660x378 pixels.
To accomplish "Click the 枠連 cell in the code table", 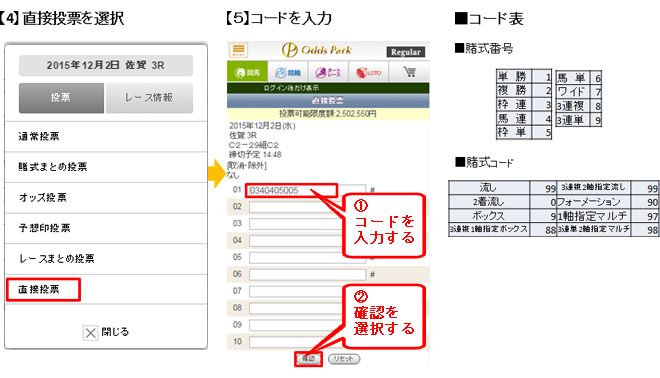I will [514, 104].
